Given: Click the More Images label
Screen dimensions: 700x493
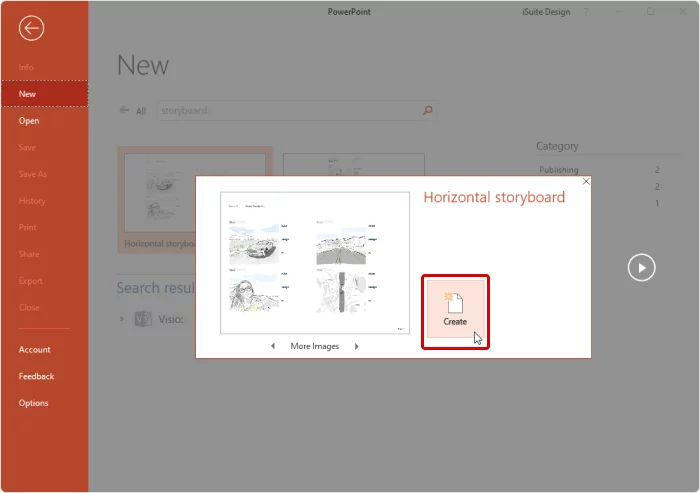Looking at the screenshot, I should click(x=315, y=346).
